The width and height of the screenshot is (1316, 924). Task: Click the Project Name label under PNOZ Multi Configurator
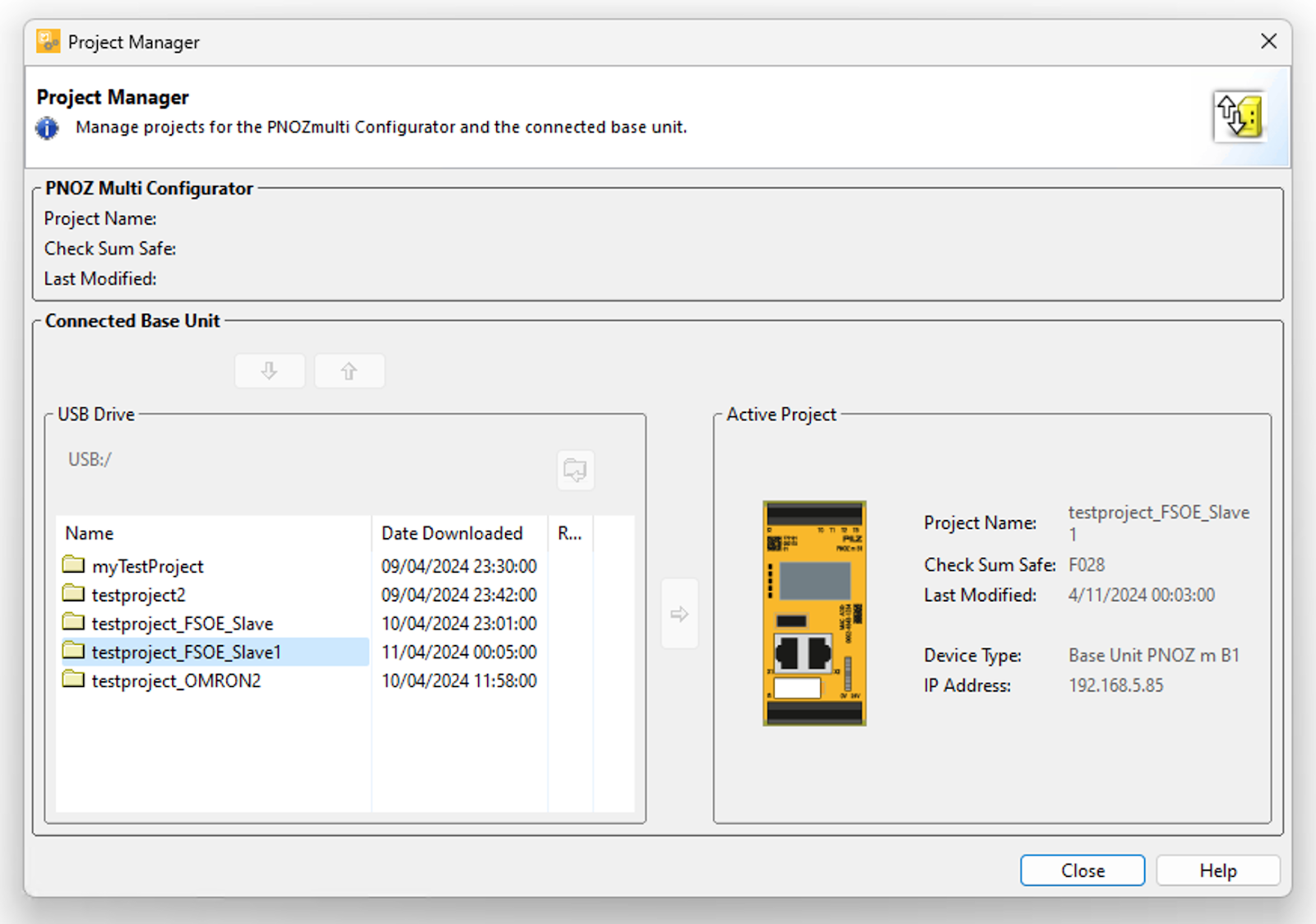tap(100, 219)
